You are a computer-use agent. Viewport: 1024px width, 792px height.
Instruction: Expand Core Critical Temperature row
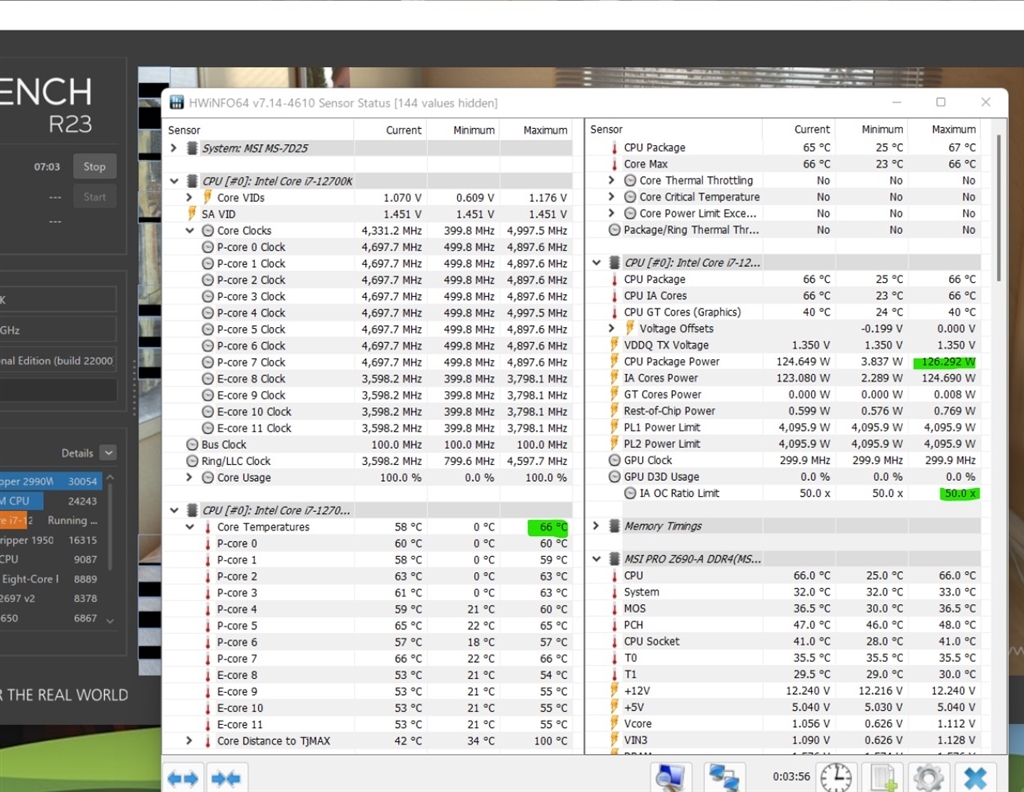point(612,197)
